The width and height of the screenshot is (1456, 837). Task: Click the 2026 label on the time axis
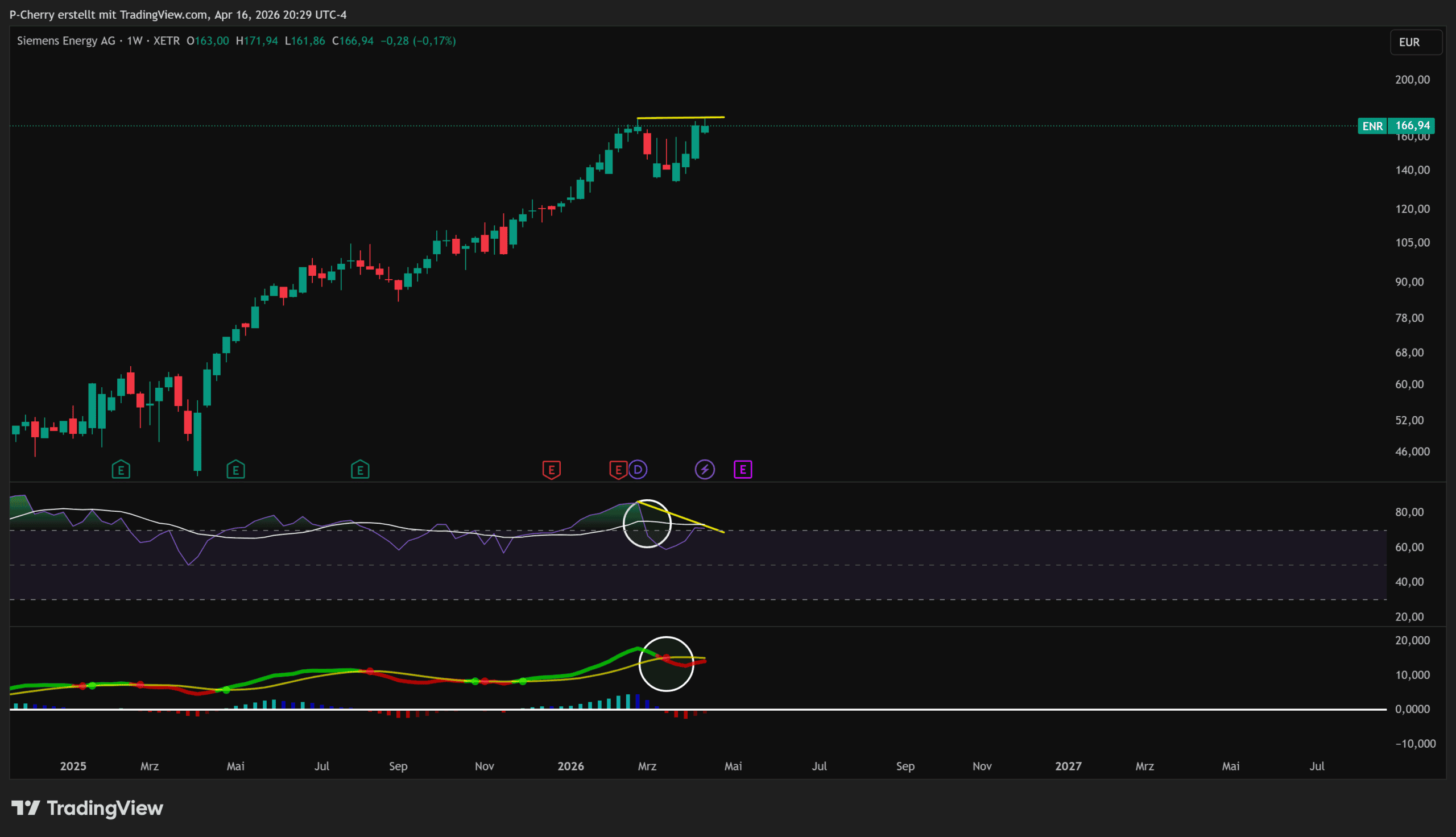[x=570, y=766]
